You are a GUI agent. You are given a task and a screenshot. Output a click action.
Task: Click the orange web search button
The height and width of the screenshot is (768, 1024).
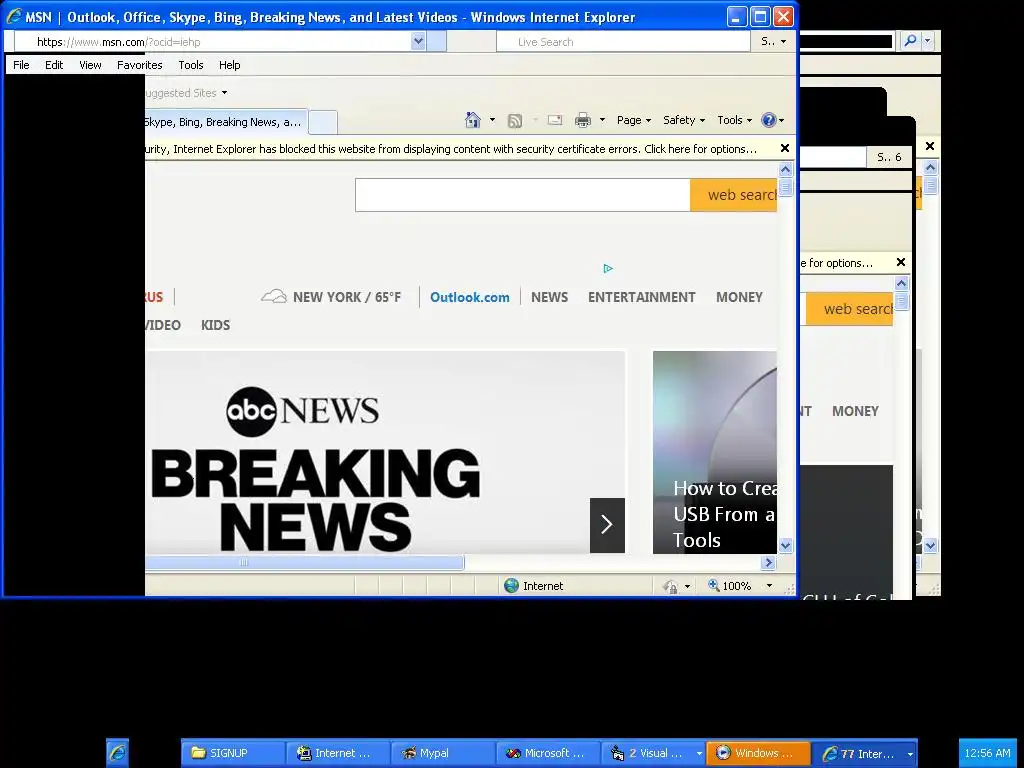(734, 195)
